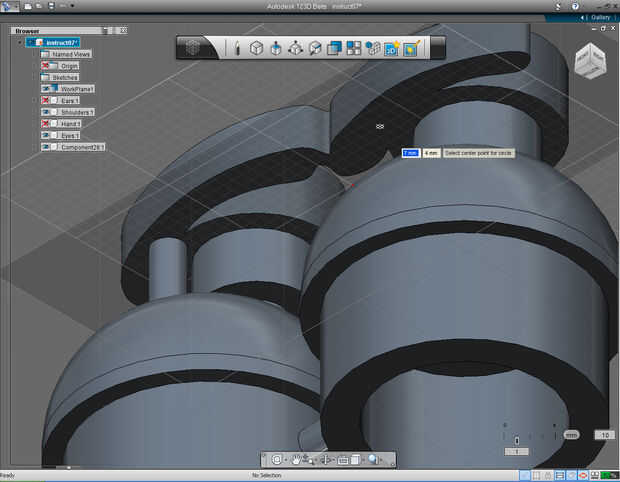620x482 pixels.
Task: Open the Pattern tool with four squares
Action: click(353, 48)
